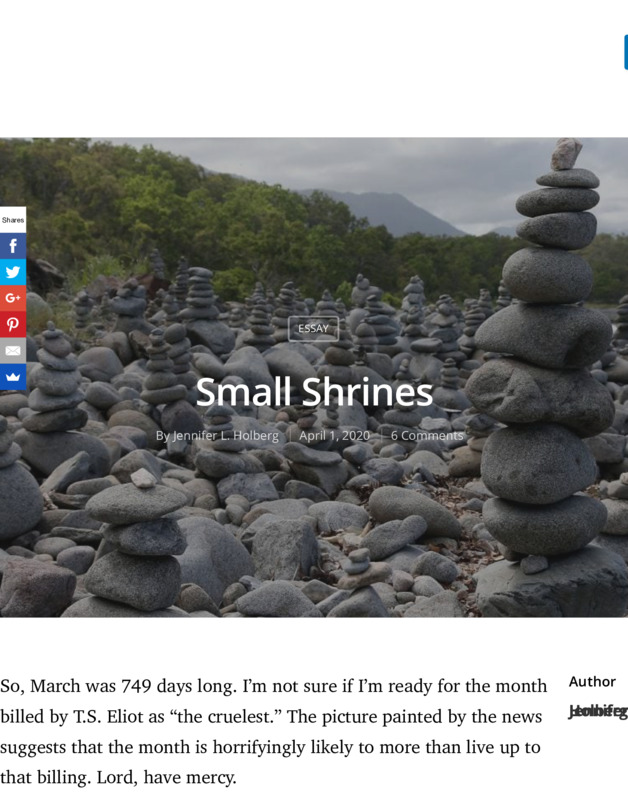
Task: Select the April 1, 2020 date
Action: click(334, 436)
